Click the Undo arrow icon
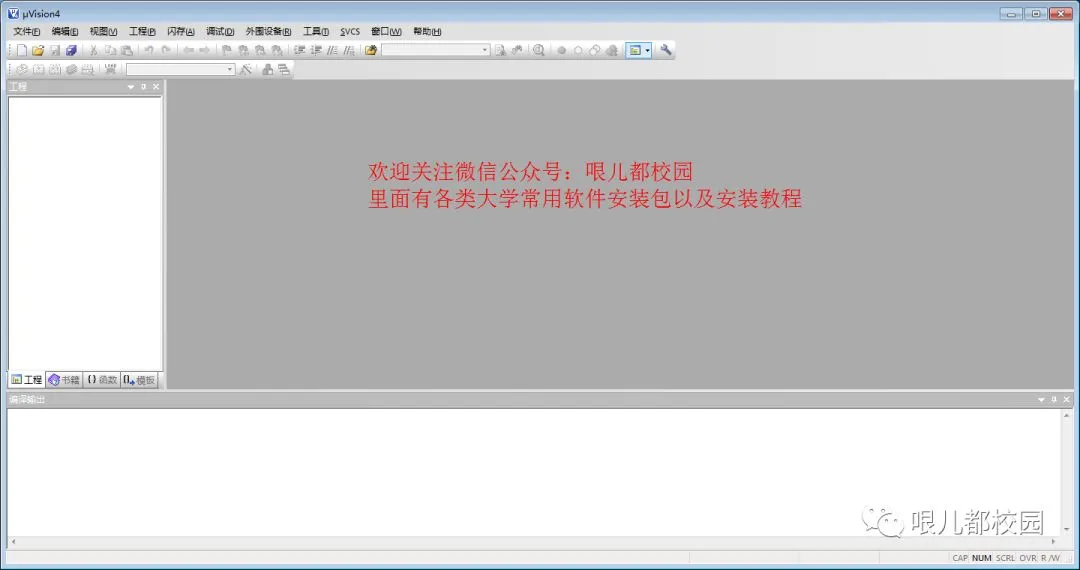Image resolution: width=1080 pixels, height=570 pixels. pos(149,50)
